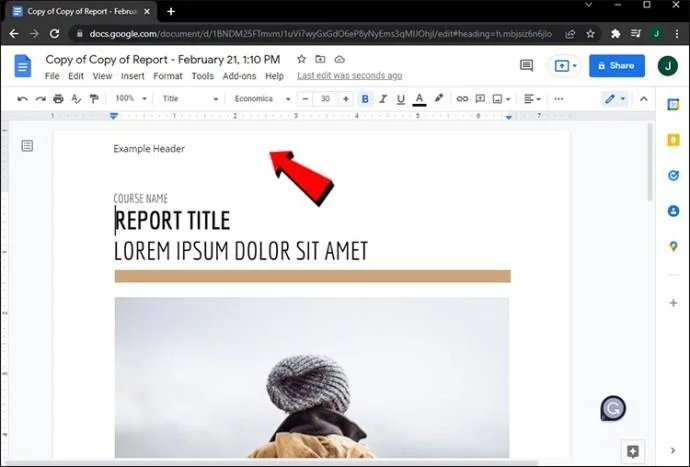Get add-ons with plus icon
The width and height of the screenshot is (690, 467).
[673, 303]
